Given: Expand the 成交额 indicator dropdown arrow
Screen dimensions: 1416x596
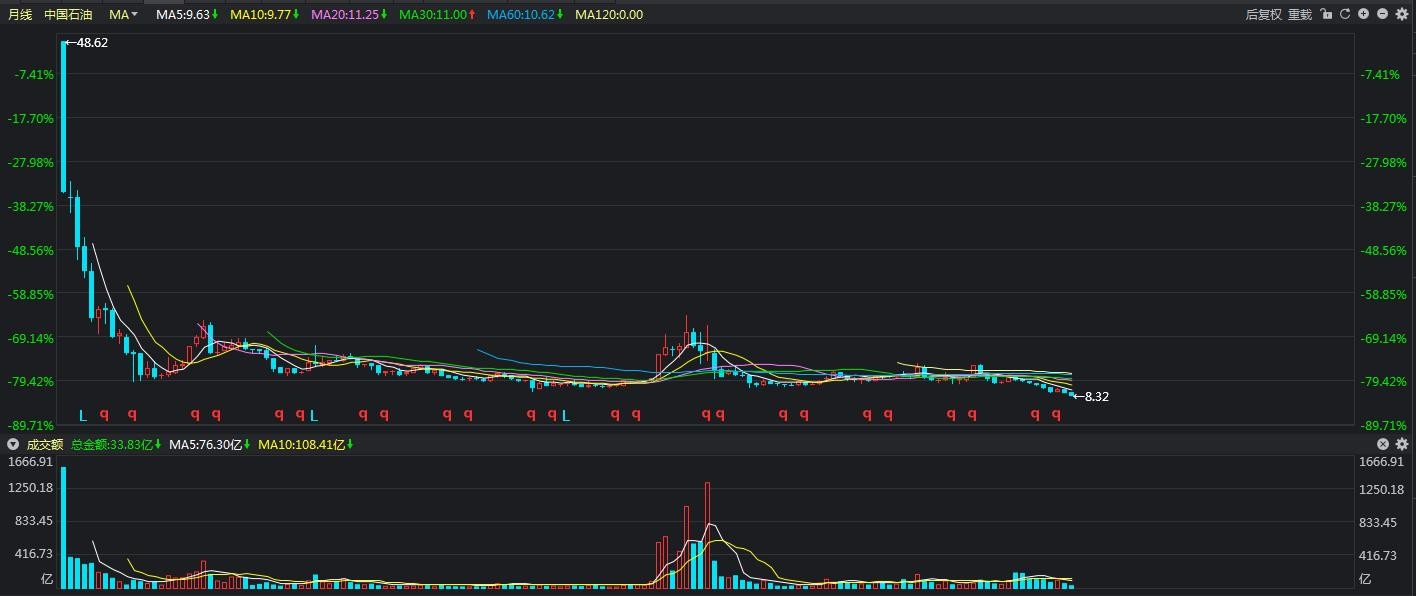Looking at the screenshot, I should 13,444.
